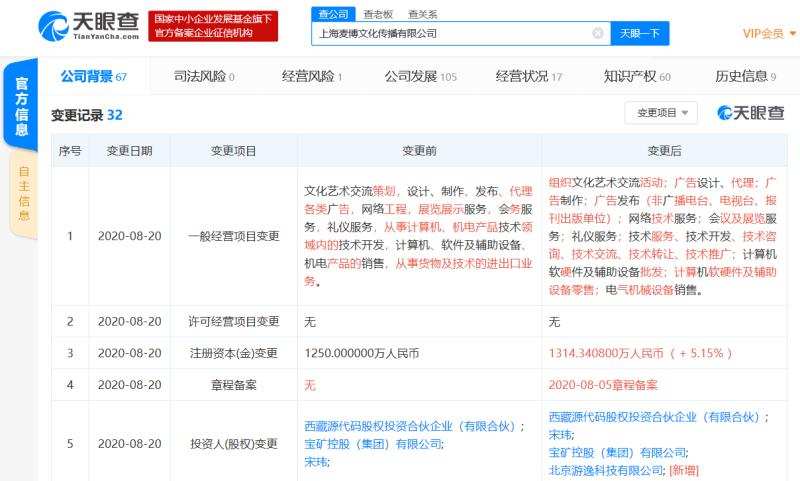Clear the search box with X icon

598,33
